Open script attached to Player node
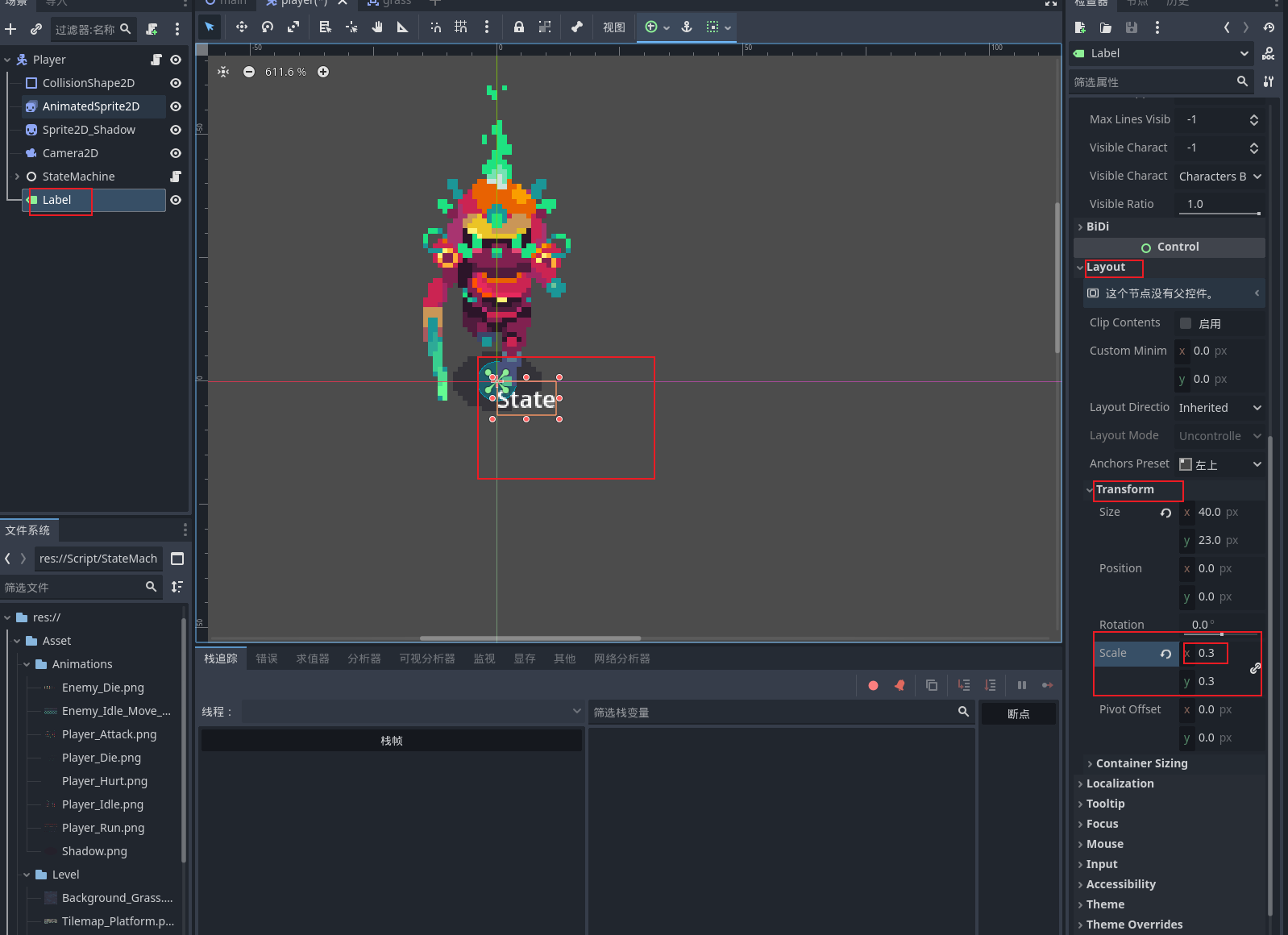The width and height of the screenshot is (1288, 935). [156, 60]
